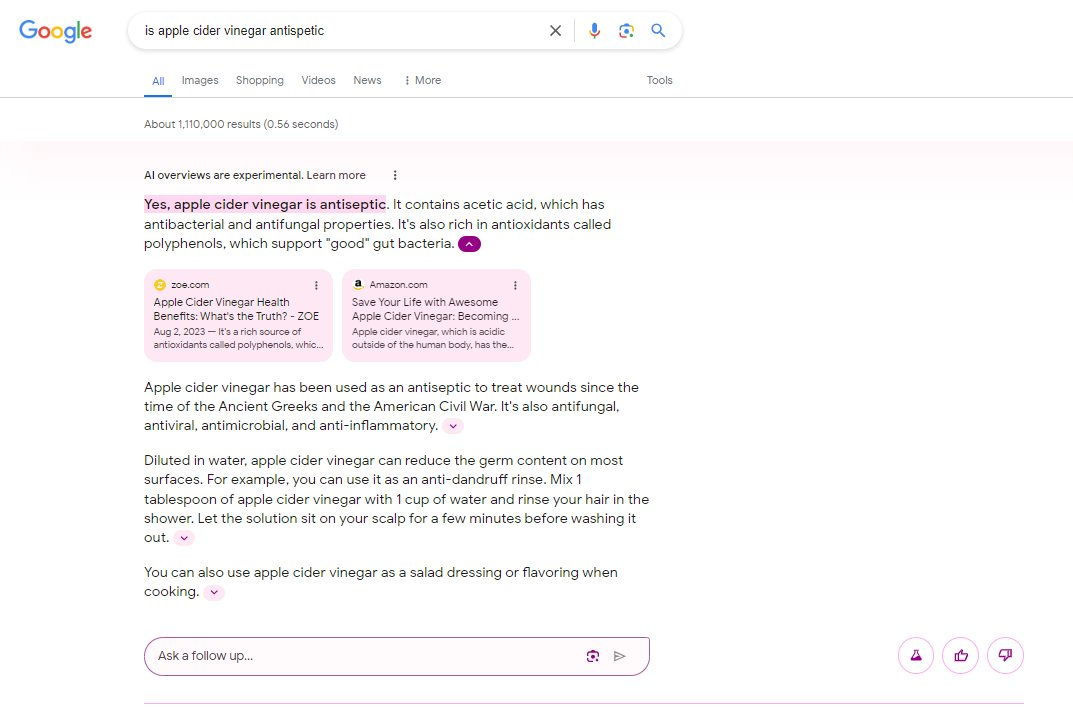Click the Google logo
Viewport: 1073px width, 717px height.
tap(55, 31)
